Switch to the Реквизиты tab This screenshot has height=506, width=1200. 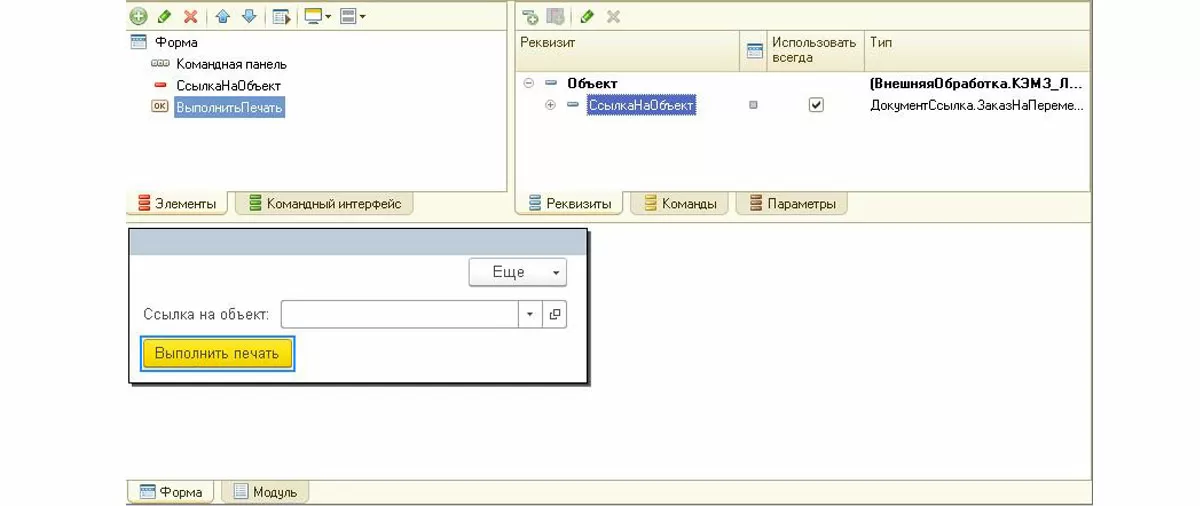pyautogui.click(x=570, y=204)
